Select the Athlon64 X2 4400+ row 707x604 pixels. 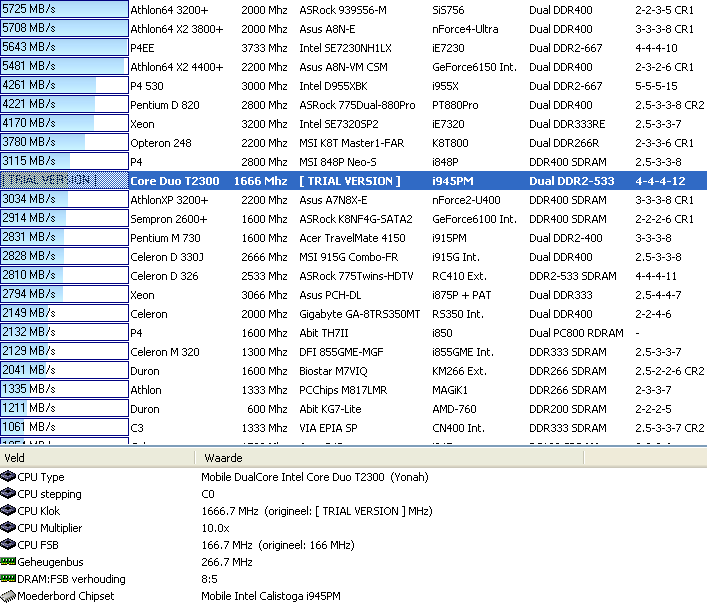coord(354,67)
